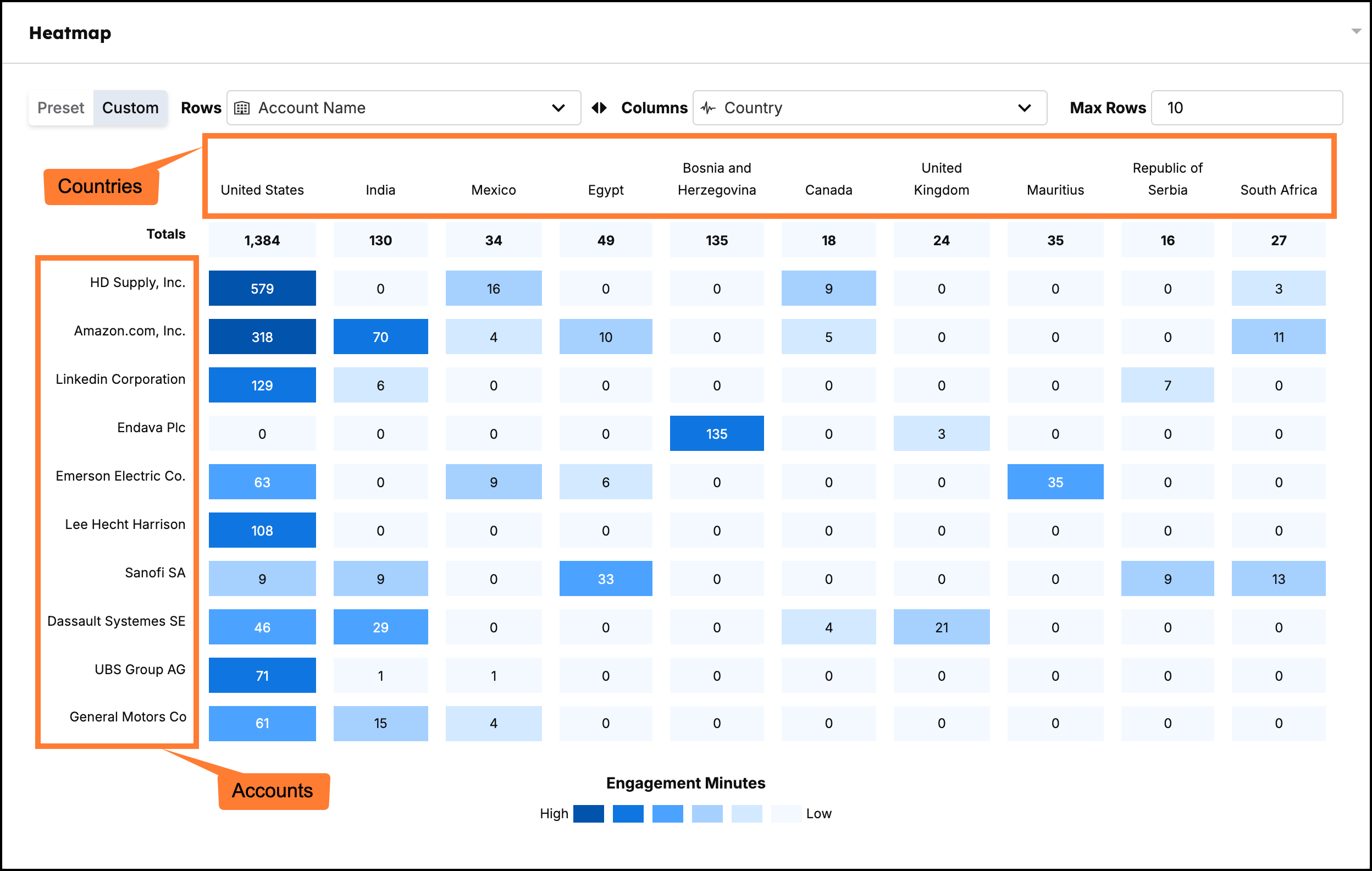Click the 135 cell for Endava Plc

pyautogui.click(x=717, y=434)
